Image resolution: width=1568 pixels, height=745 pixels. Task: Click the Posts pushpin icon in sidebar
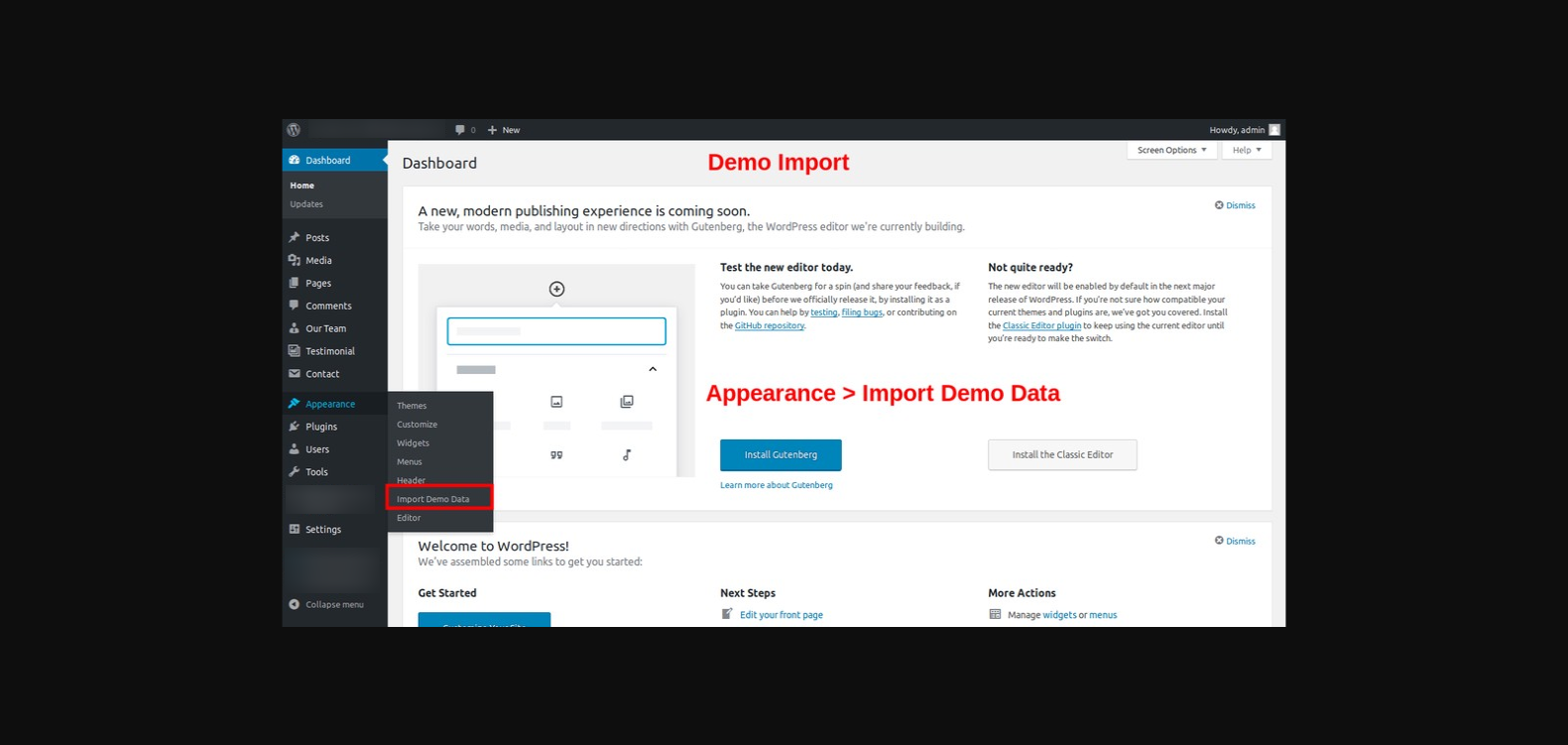295,238
